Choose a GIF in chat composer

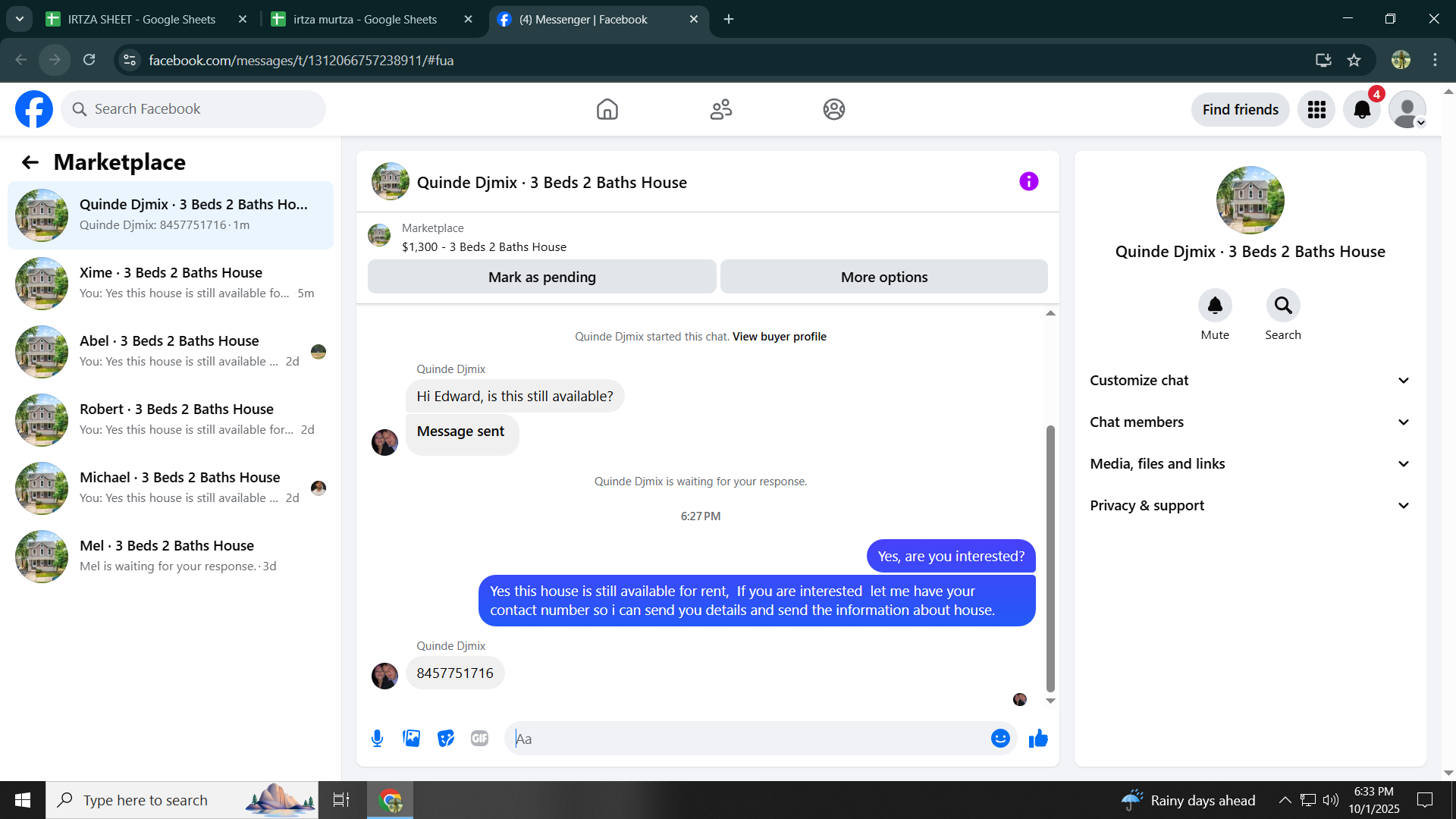[x=480, y=739]
